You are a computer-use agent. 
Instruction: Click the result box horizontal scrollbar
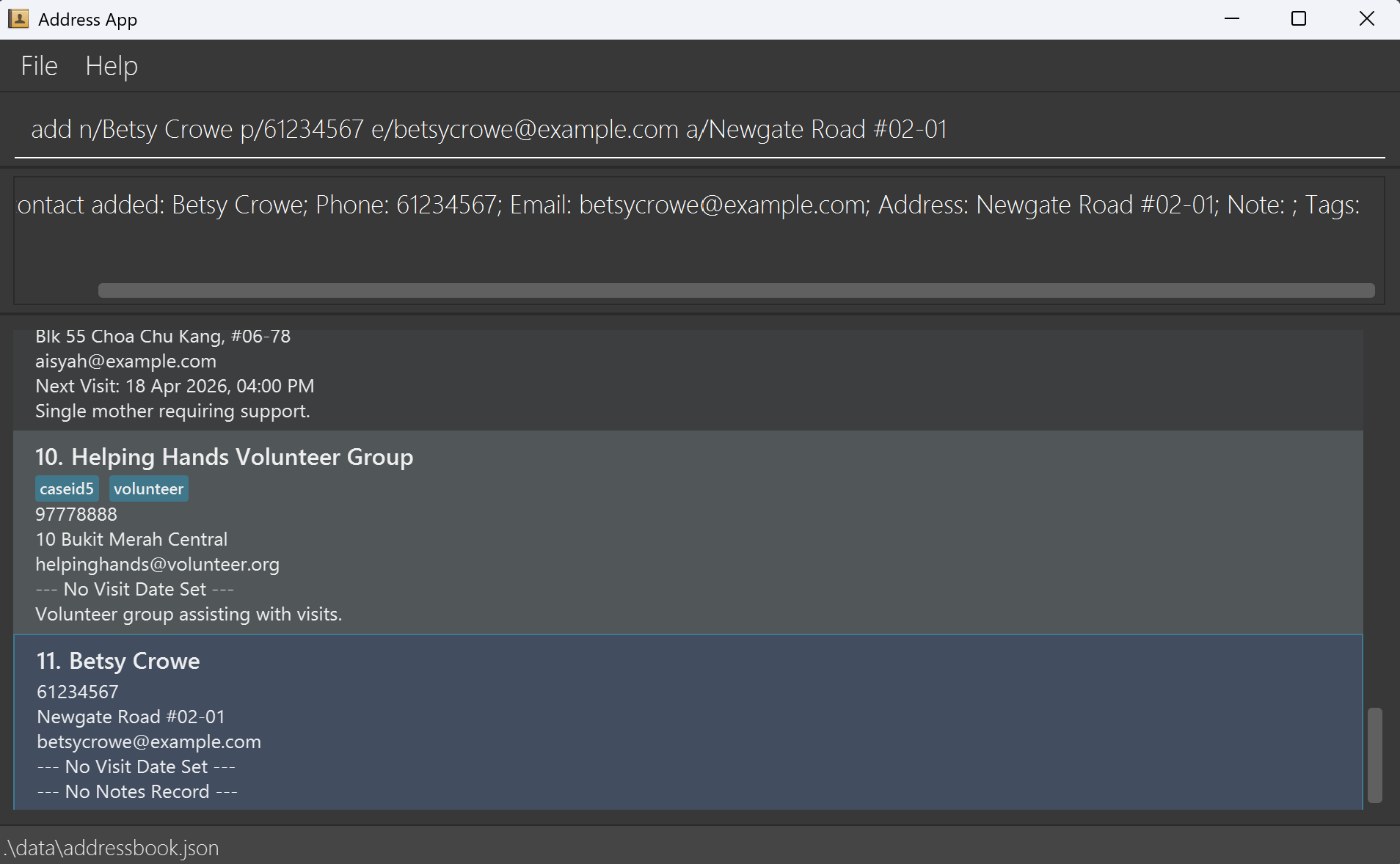coord(735,291)
